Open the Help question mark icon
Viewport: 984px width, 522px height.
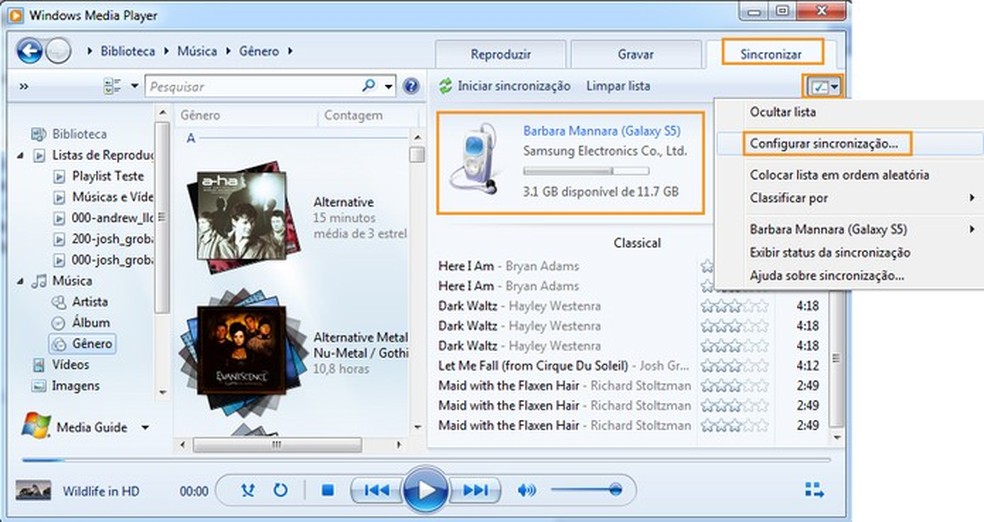[410, 87]
